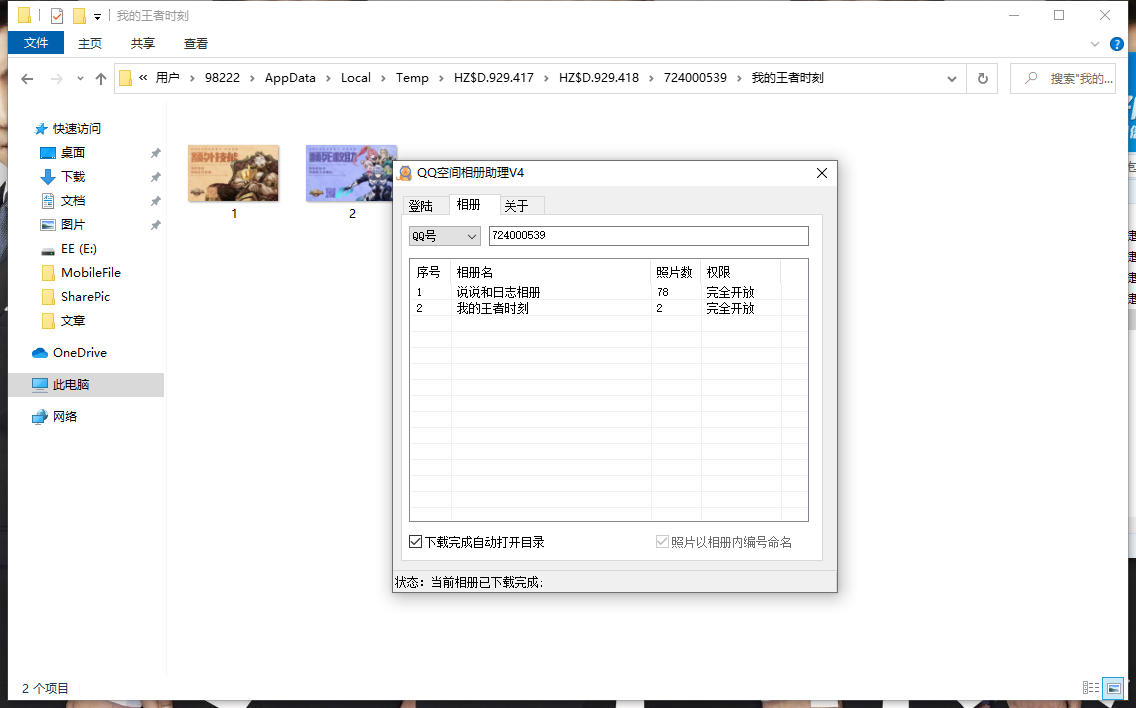Click 用户 in the address path
Viewport: 1136px width, 708px height.
(x=167, y=78)
